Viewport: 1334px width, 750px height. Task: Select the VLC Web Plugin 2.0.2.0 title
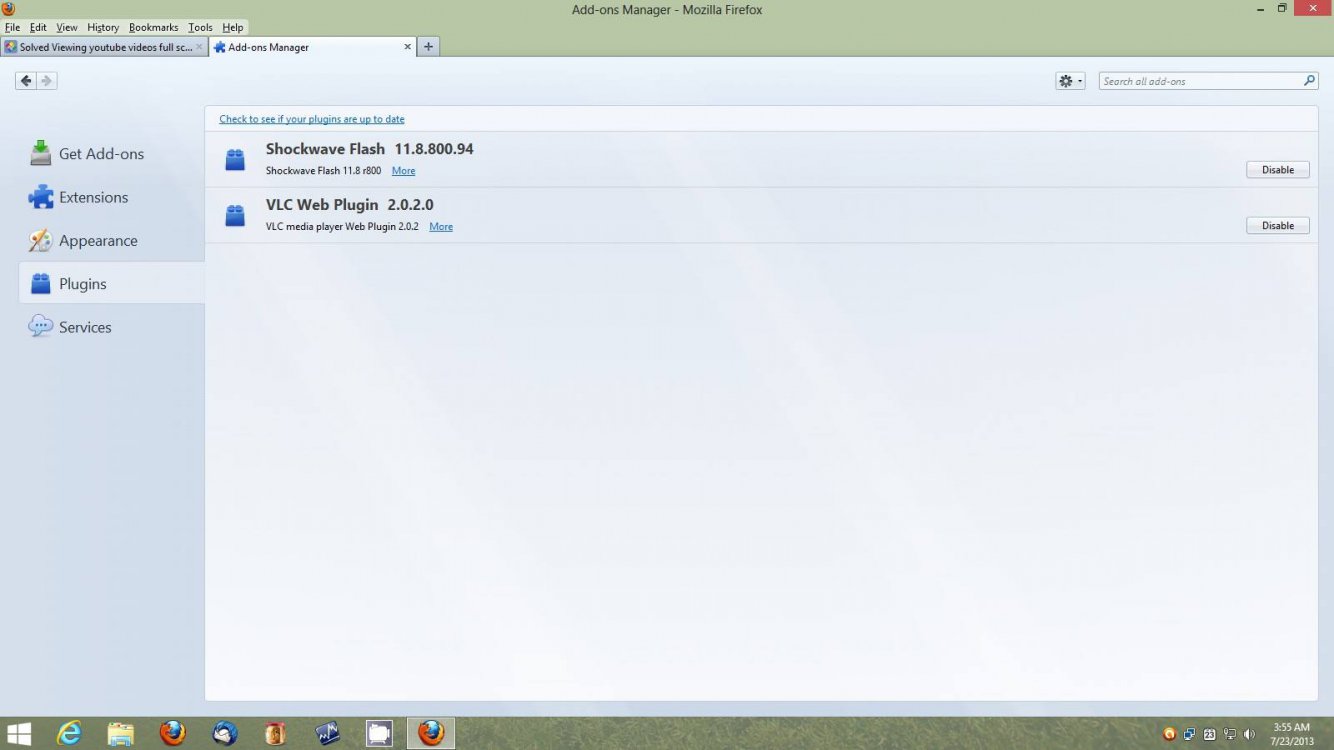click(x=349, y=205)
